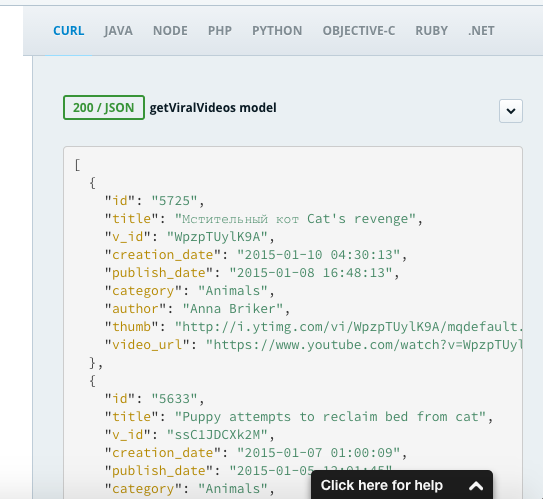This screenshot has height=499, width=543.
Task: Select the v_id value "ssC1JDCXk2M"
Action: pyautogui.click(x=217, y=435)
